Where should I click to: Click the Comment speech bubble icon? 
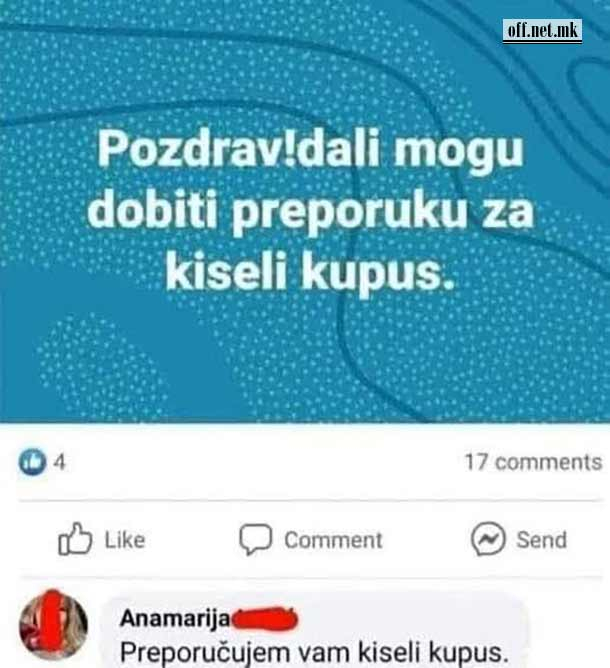(255, 539)
